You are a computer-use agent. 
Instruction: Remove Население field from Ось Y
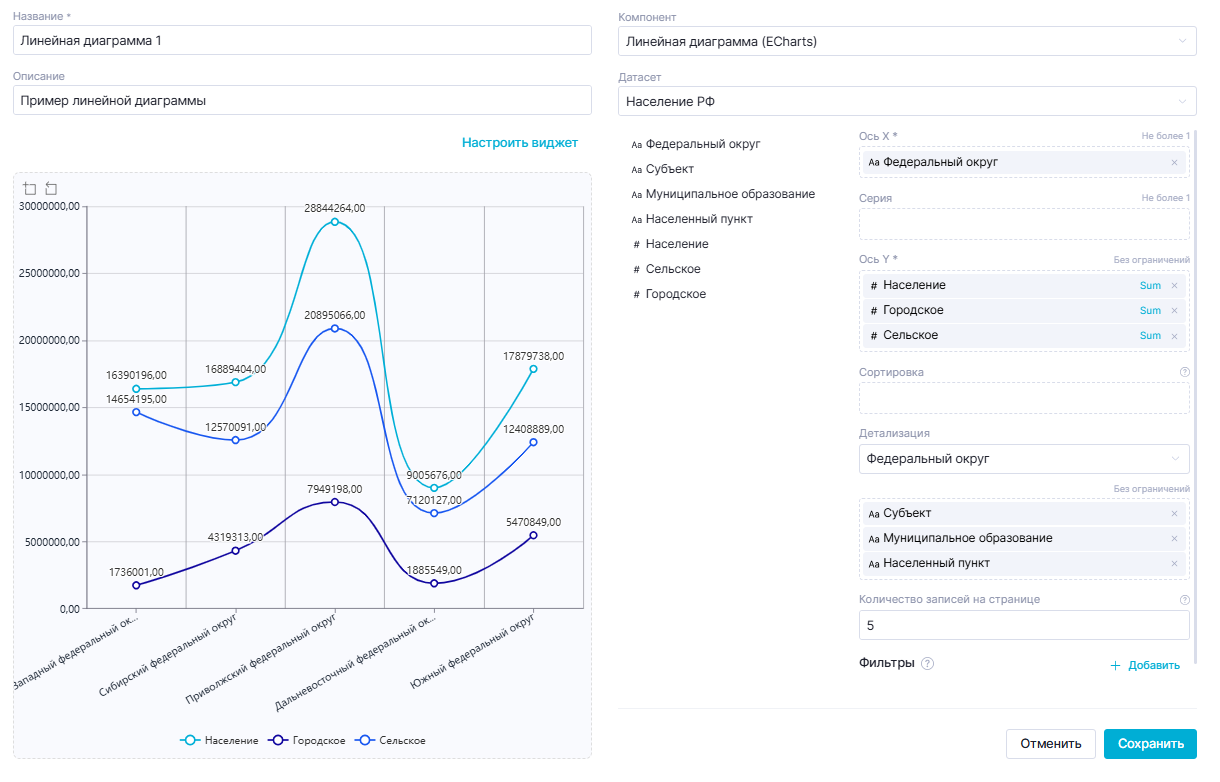[1174, 285]
